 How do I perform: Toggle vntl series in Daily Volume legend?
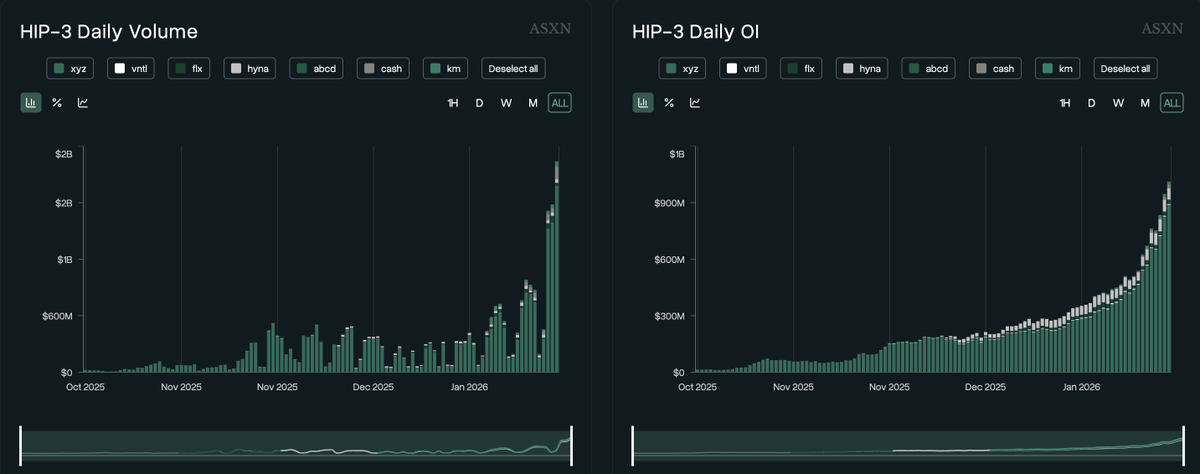(130, 69)
